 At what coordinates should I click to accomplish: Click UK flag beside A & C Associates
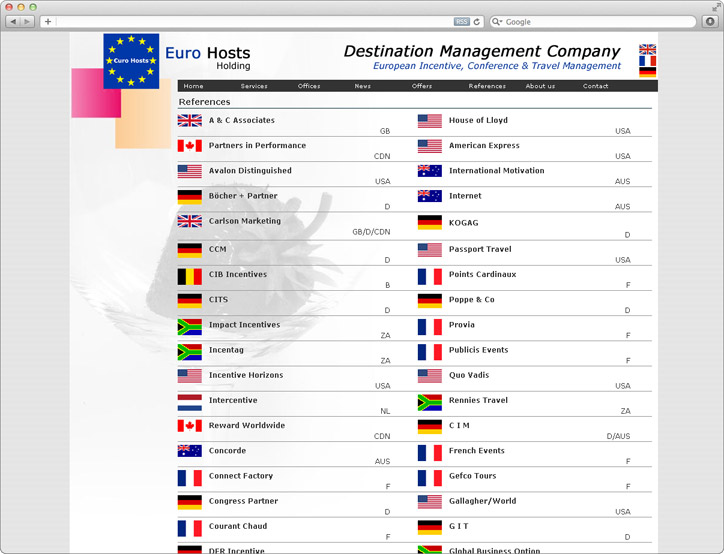click(190, 120)
